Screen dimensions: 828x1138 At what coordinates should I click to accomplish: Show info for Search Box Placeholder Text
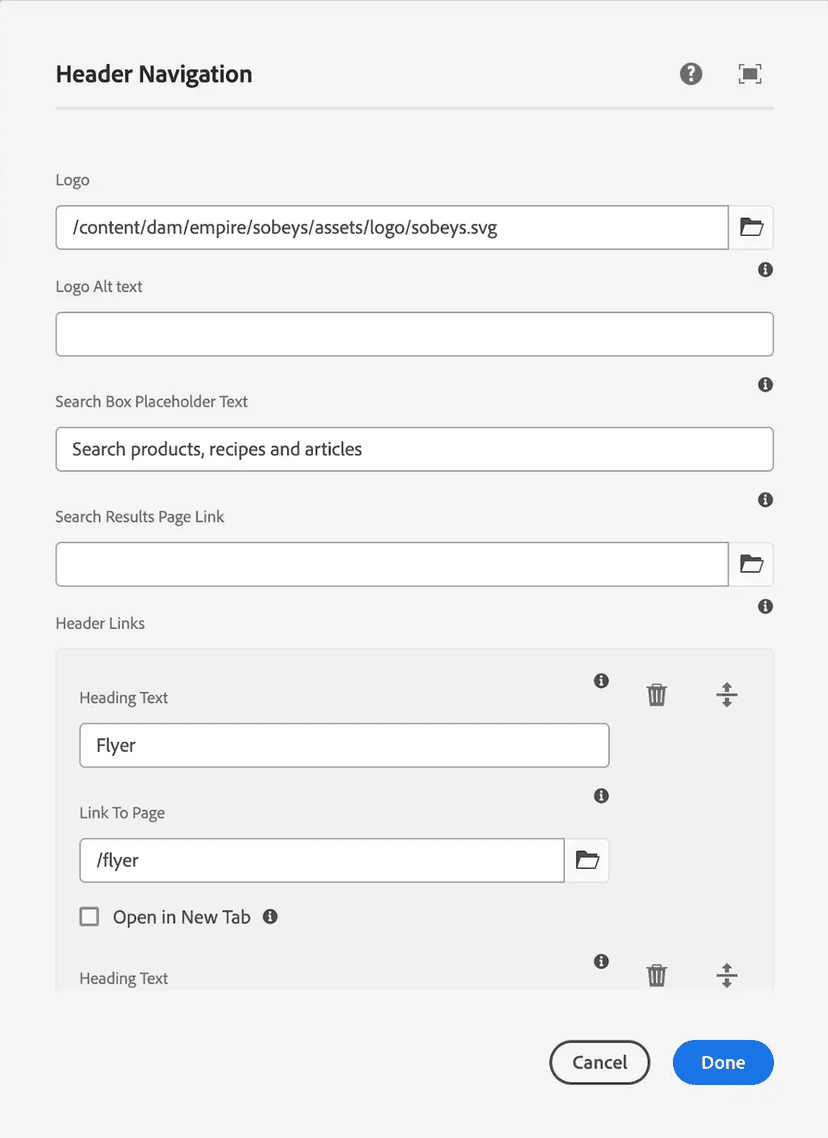(765, 385)
